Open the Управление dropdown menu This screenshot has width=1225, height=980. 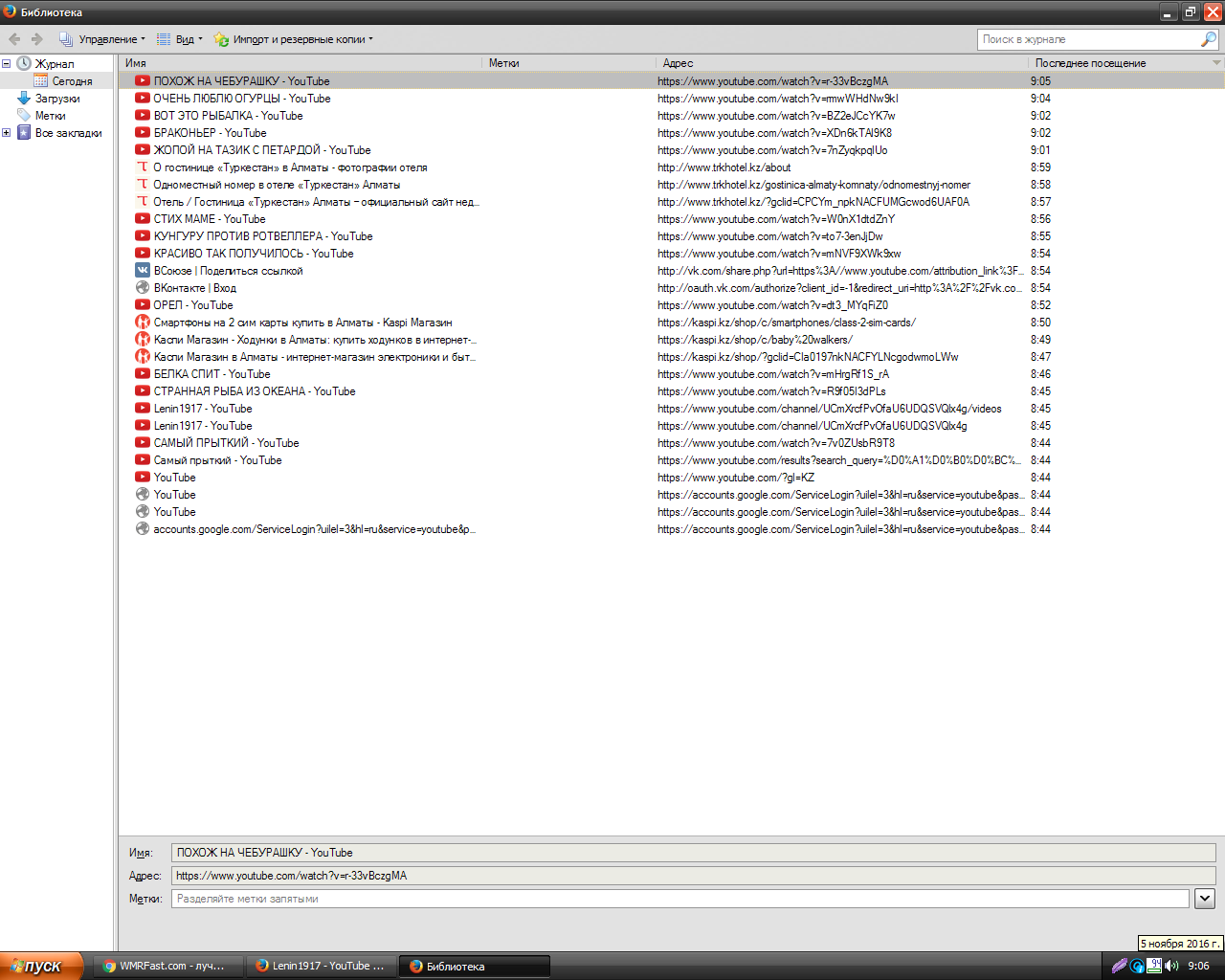101,39
